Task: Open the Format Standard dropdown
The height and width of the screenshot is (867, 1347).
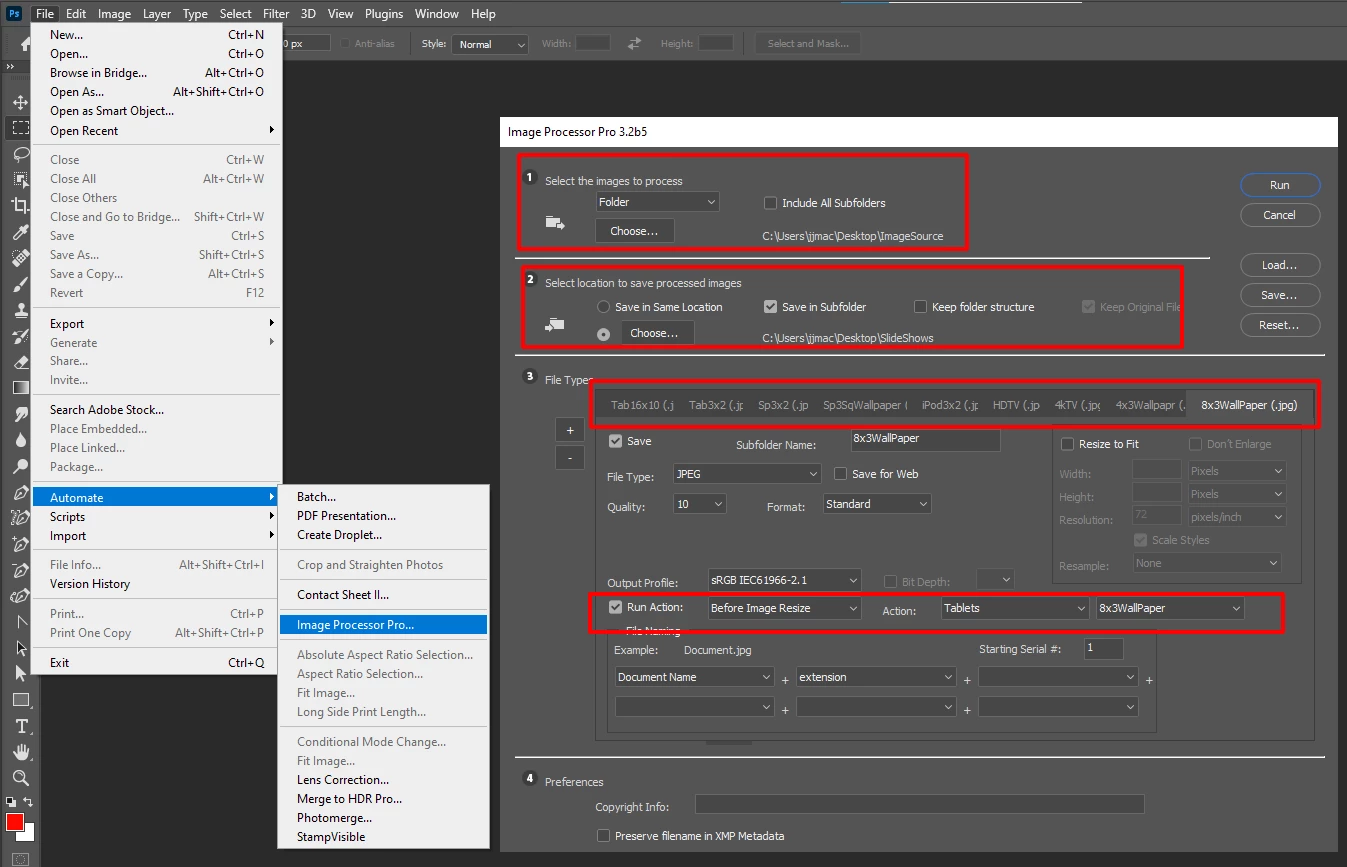Action: coord(877,504)
